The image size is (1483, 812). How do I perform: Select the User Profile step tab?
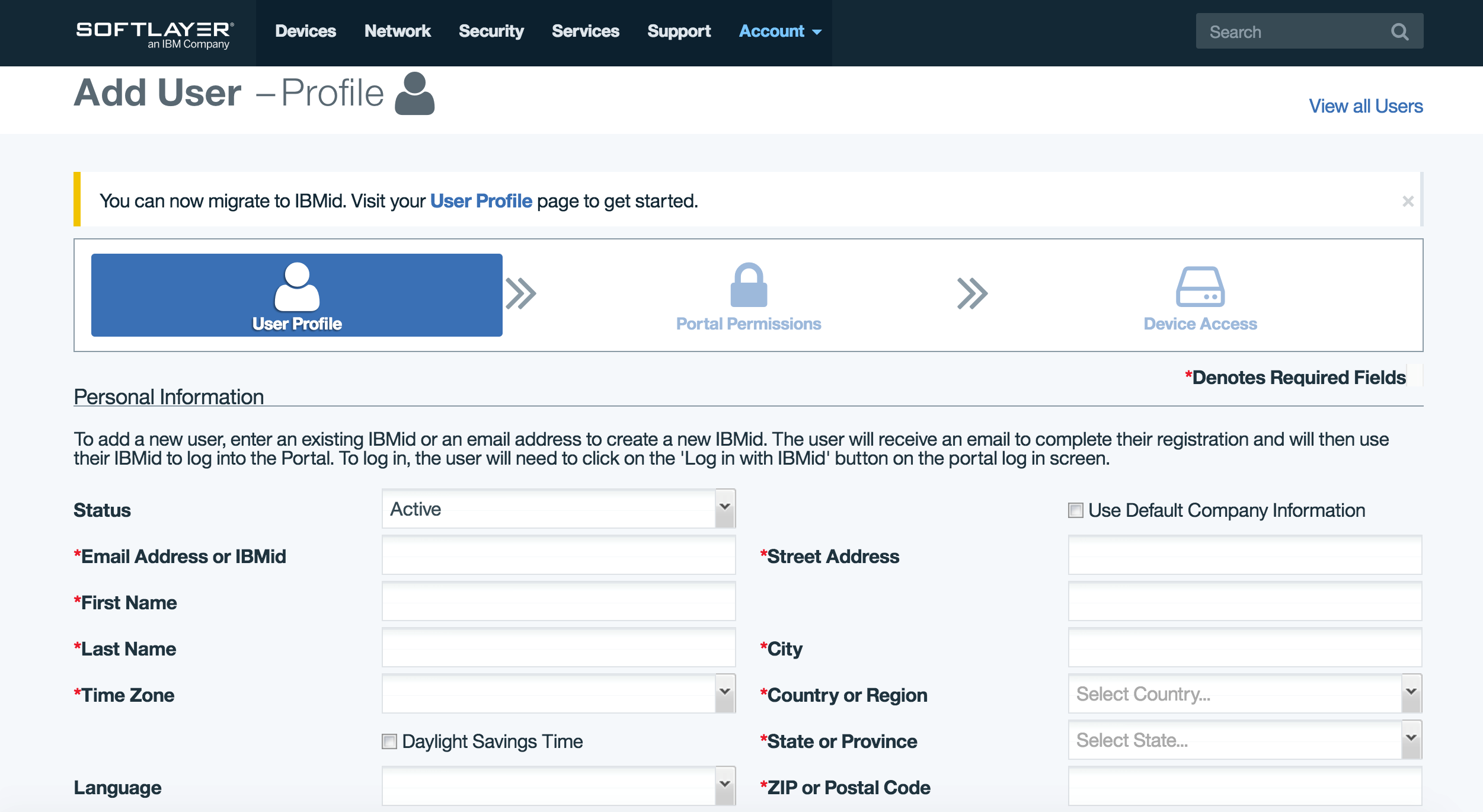(297, 295)
